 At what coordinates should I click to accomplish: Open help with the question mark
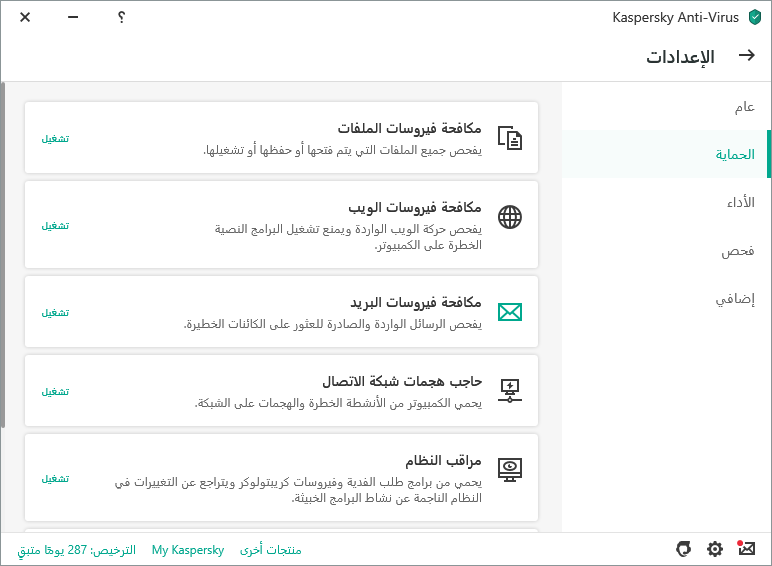[121, 17]
